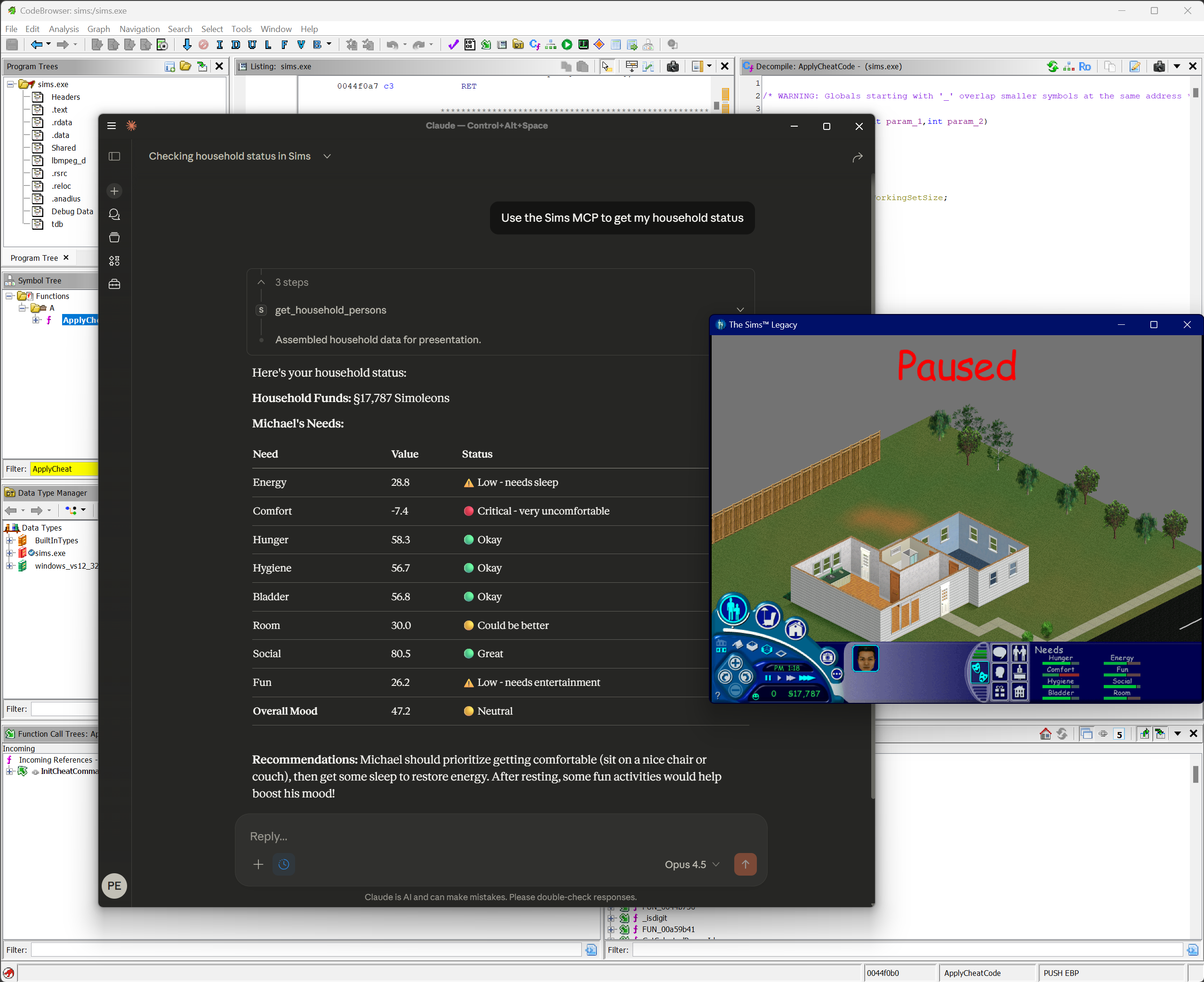Pause the Sims game speed control

tap(767, 678)
